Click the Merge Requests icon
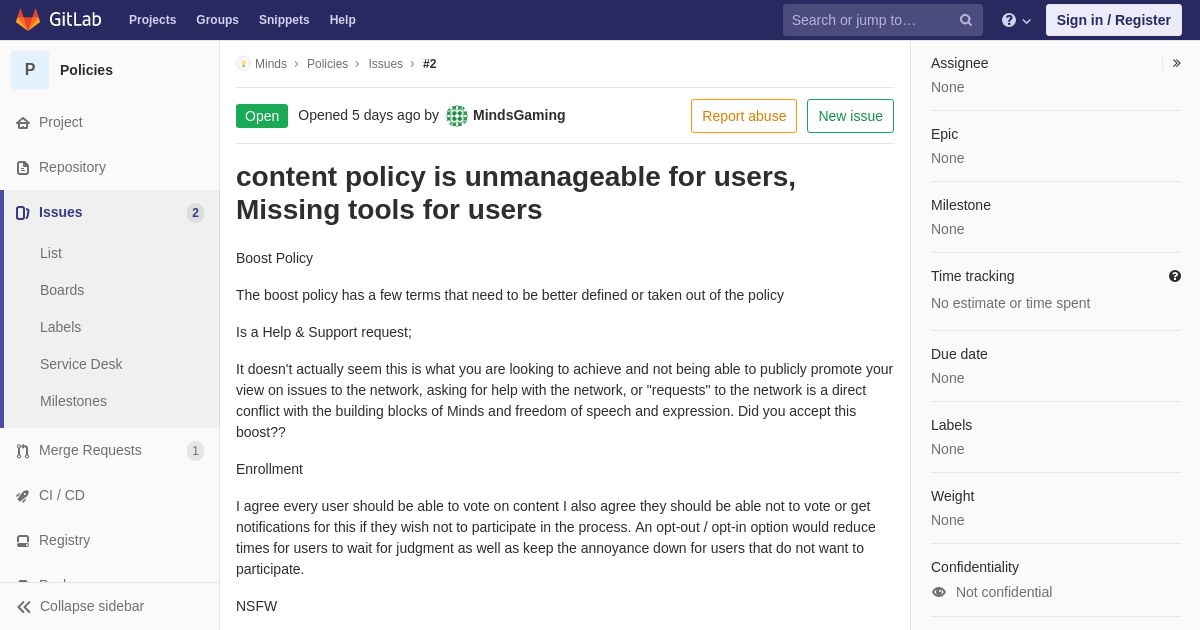The width and height of the screenshot is (1200, 630). 23,451
